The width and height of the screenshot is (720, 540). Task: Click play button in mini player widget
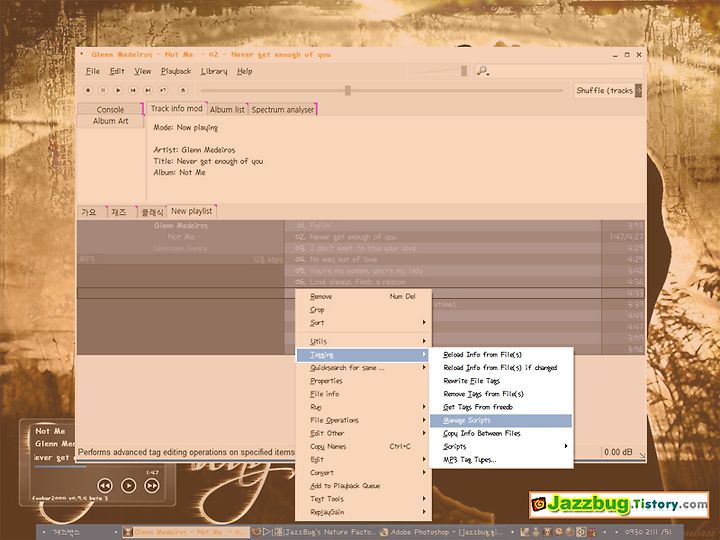tap(129, 485)
